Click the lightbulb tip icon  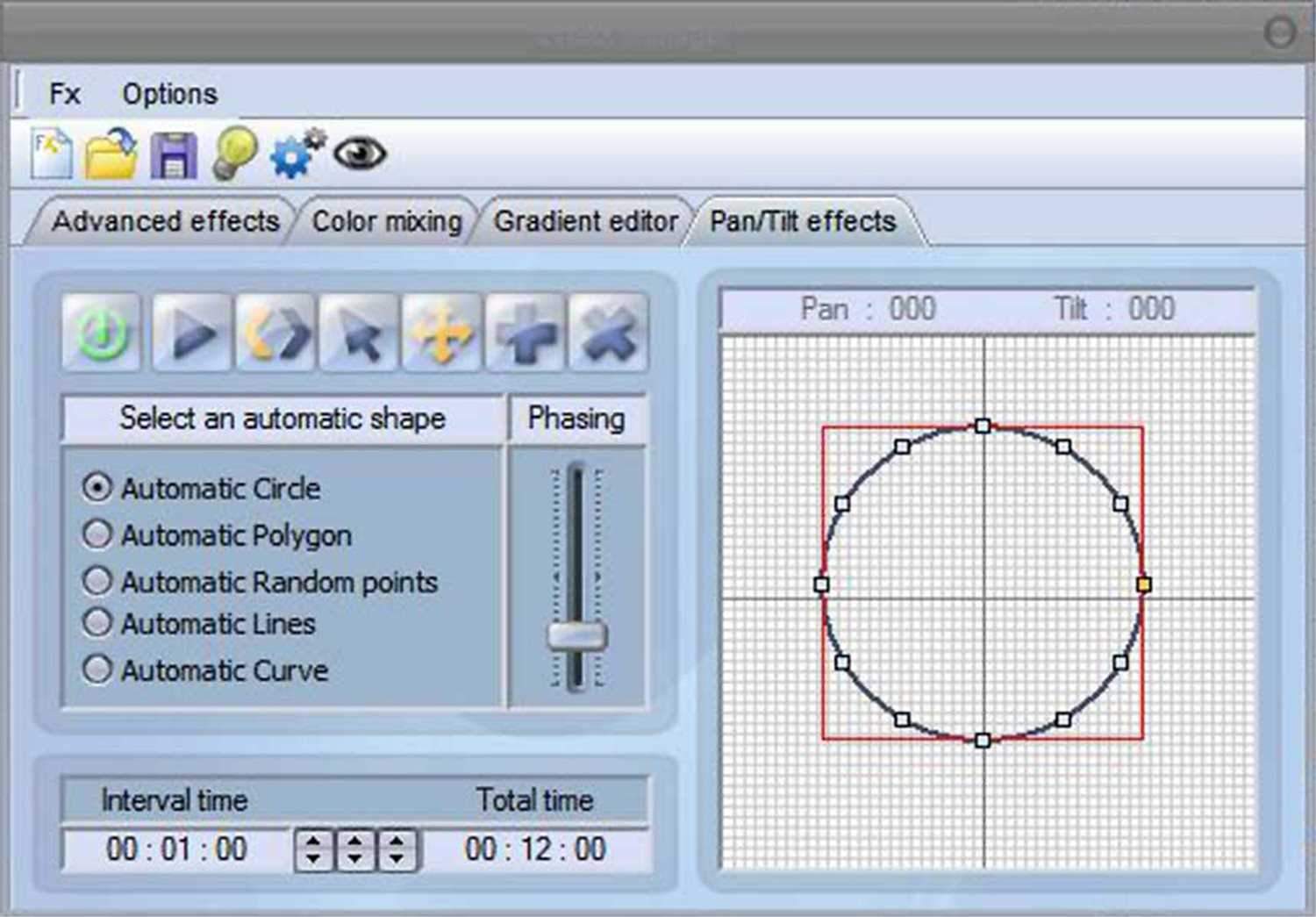[x=232, y=152]
